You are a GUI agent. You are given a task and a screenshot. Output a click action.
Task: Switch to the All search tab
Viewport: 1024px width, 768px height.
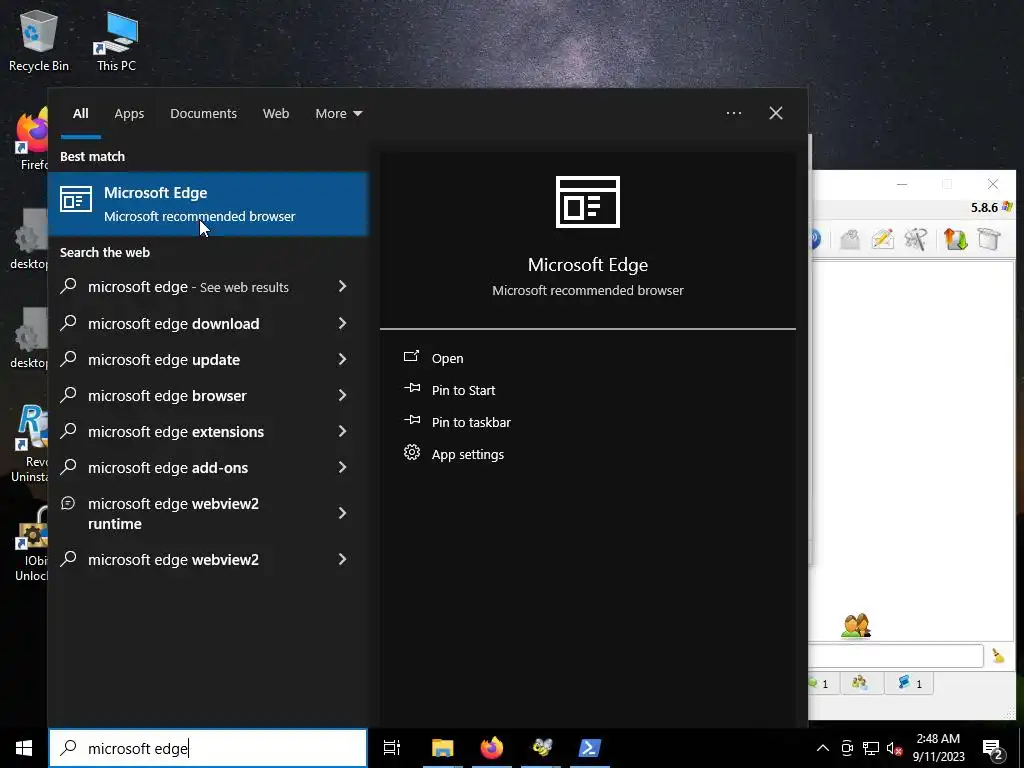(80, 114)
